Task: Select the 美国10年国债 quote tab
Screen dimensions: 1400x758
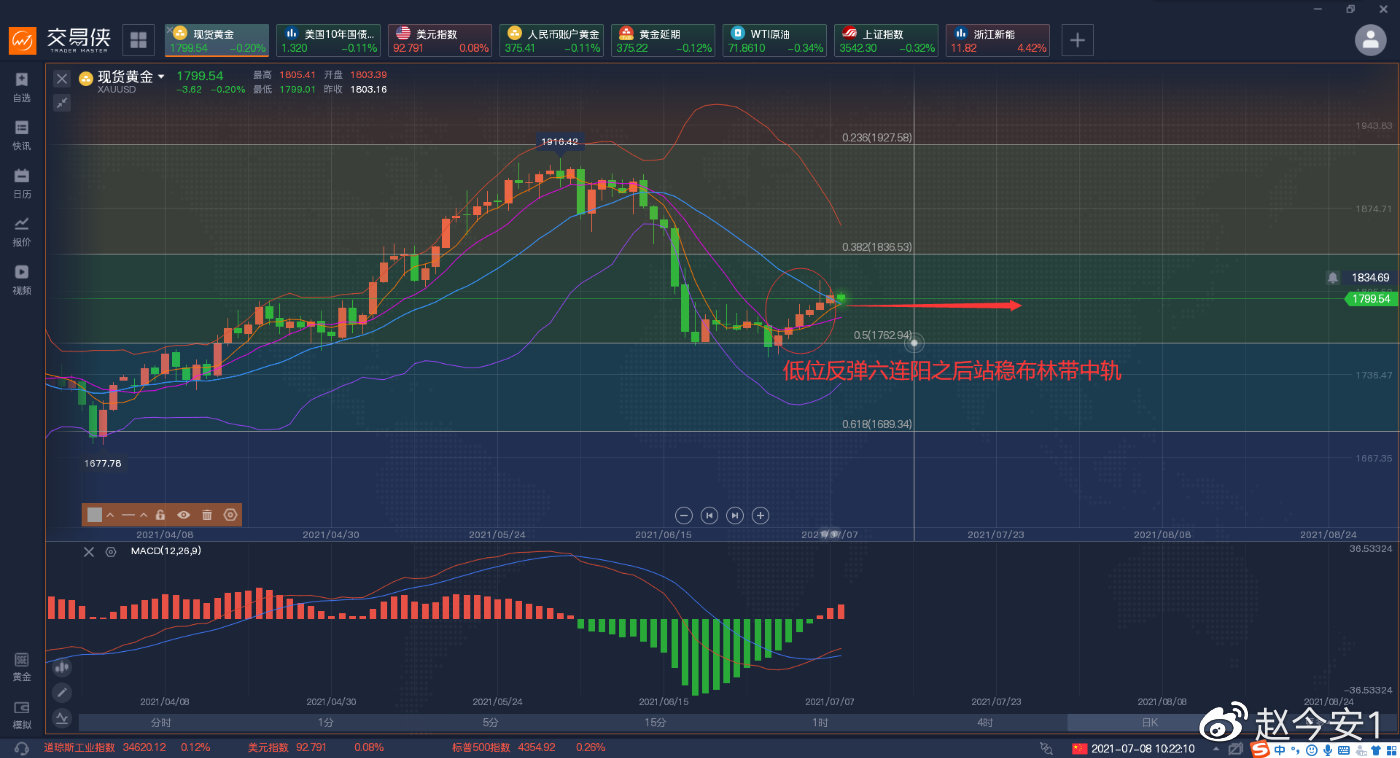Action: pyautogui.click(x=328, y=40)
